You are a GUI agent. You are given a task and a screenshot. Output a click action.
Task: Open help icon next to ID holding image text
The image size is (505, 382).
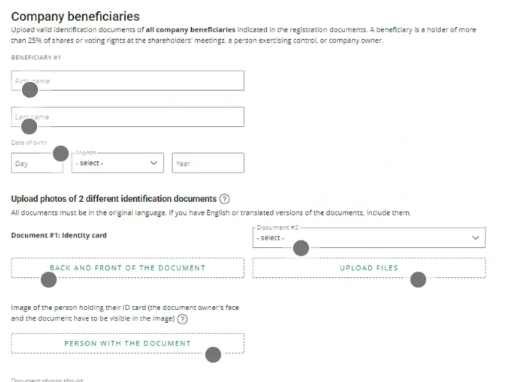tap(182, 319)
